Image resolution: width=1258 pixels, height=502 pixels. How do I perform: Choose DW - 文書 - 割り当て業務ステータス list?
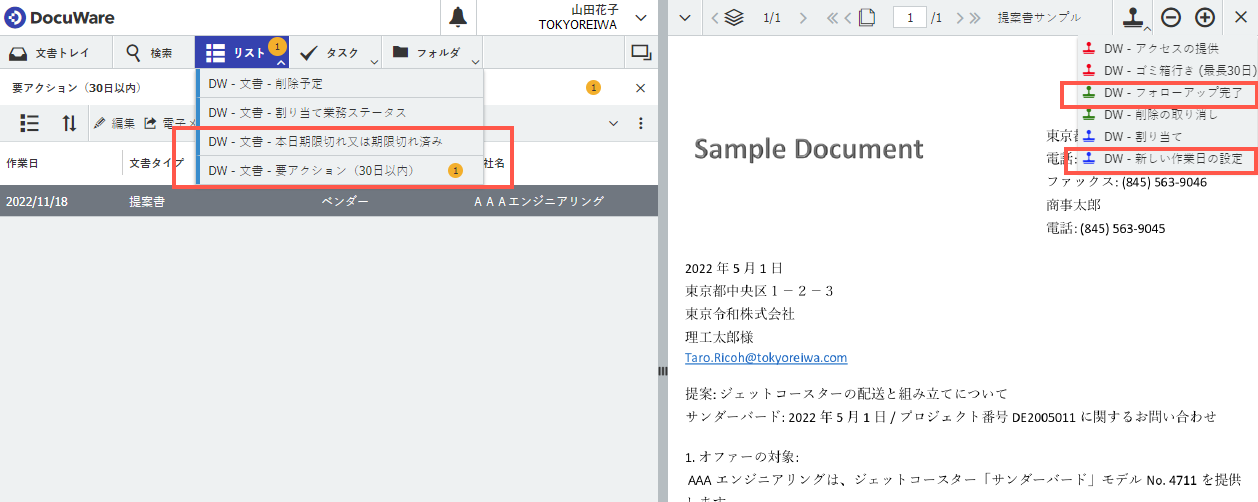(x=340, y=112)
